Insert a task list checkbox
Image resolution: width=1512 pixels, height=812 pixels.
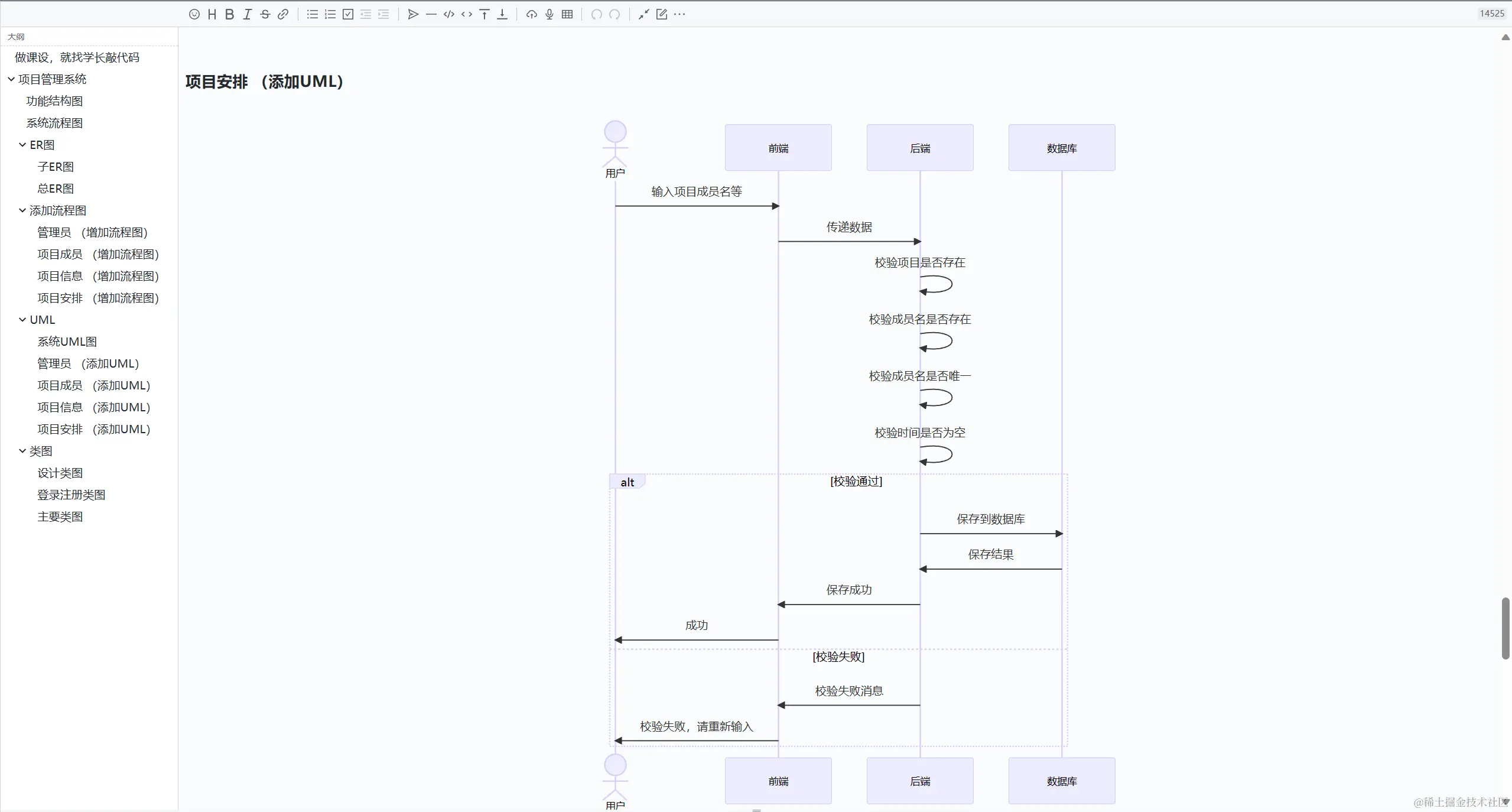[x=348, y=14]
